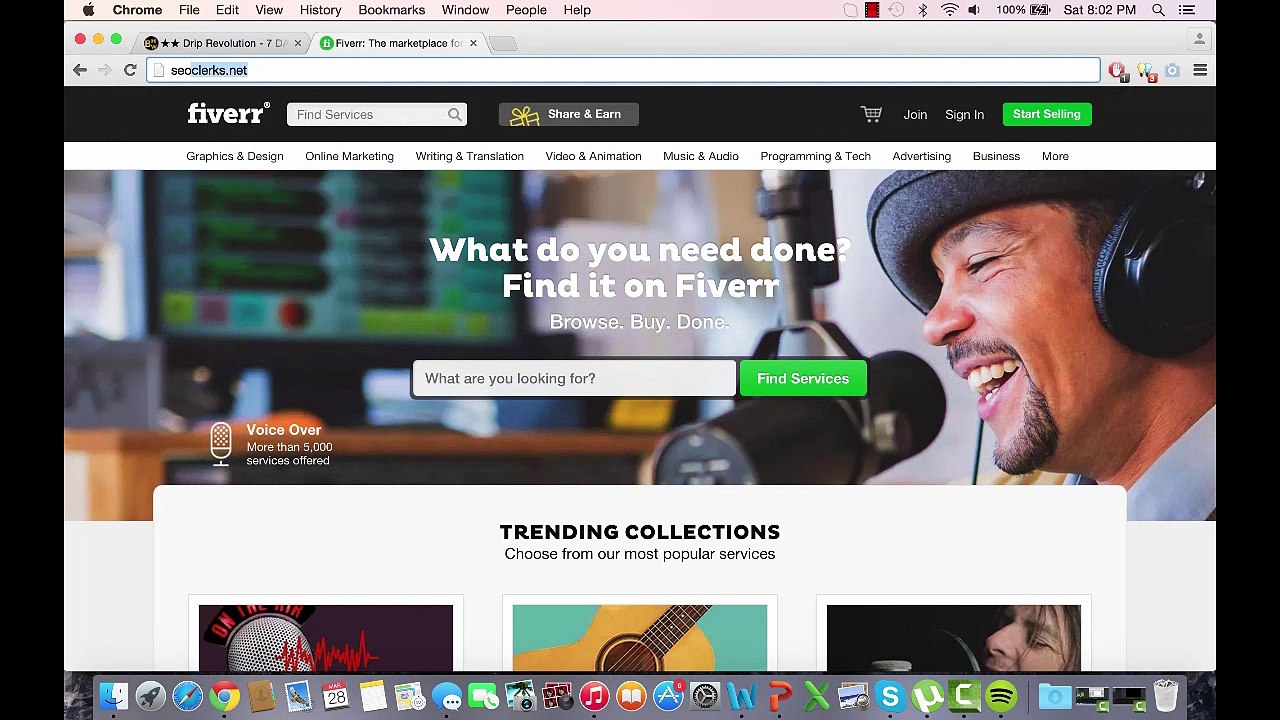Expand the Graphics & Design category
Screen dimensions: 1280x720
[235, 156]
